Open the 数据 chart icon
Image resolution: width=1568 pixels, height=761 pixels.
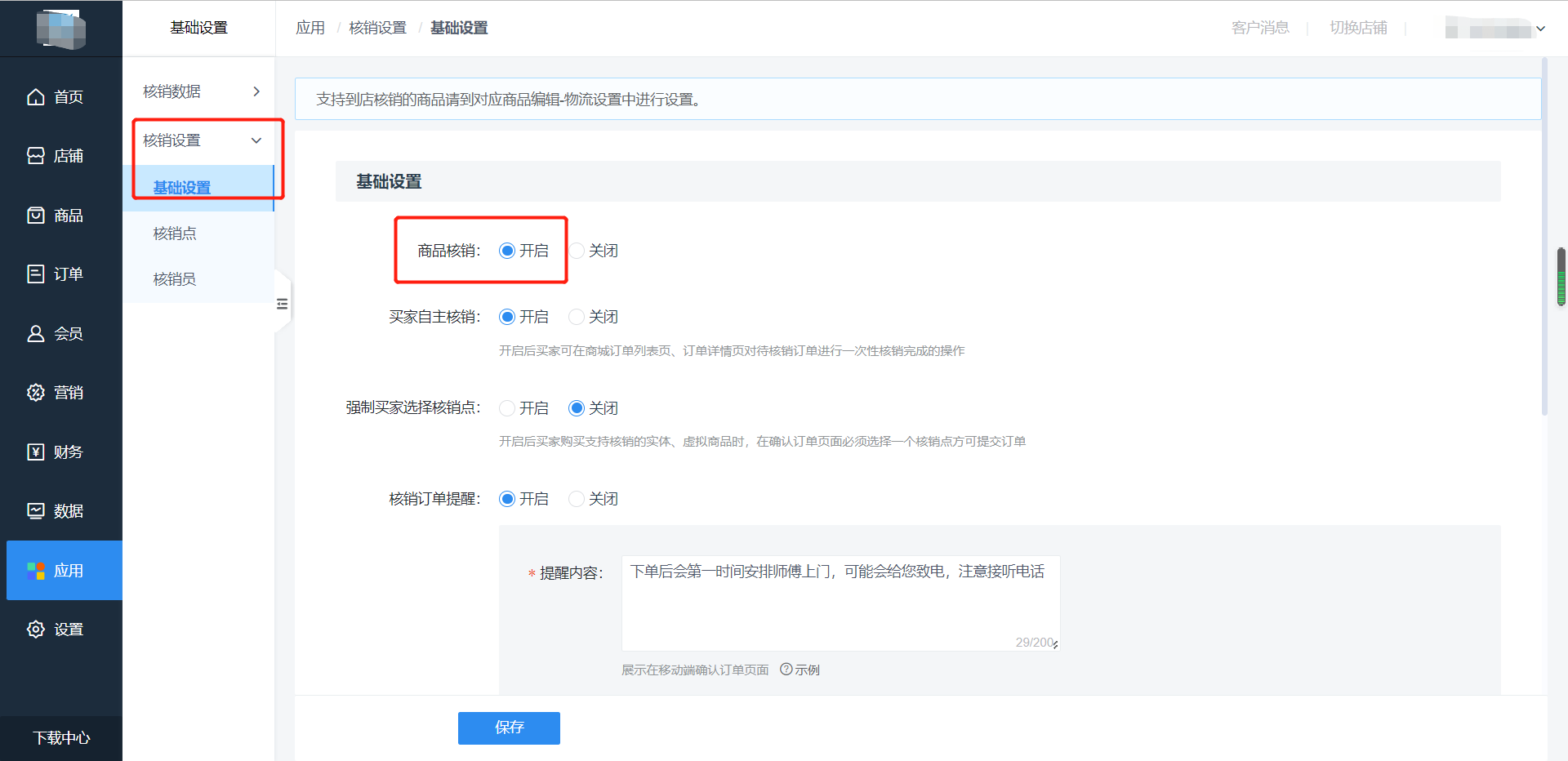(x=36, y=511)
